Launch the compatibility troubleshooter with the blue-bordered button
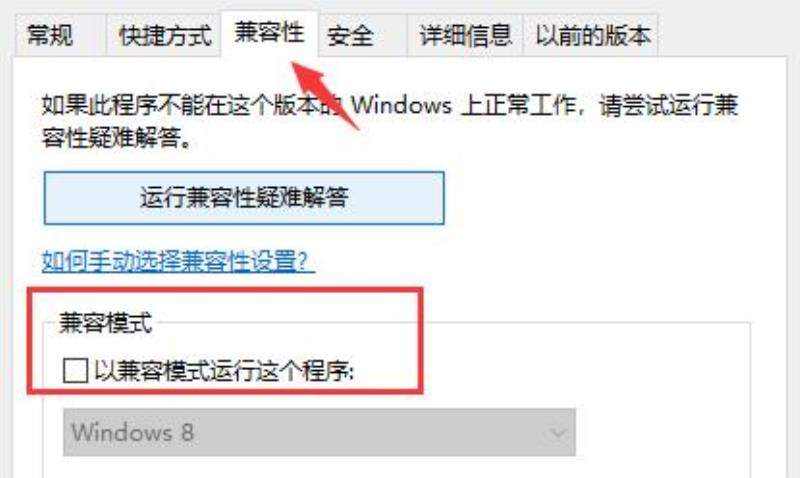 244,198
